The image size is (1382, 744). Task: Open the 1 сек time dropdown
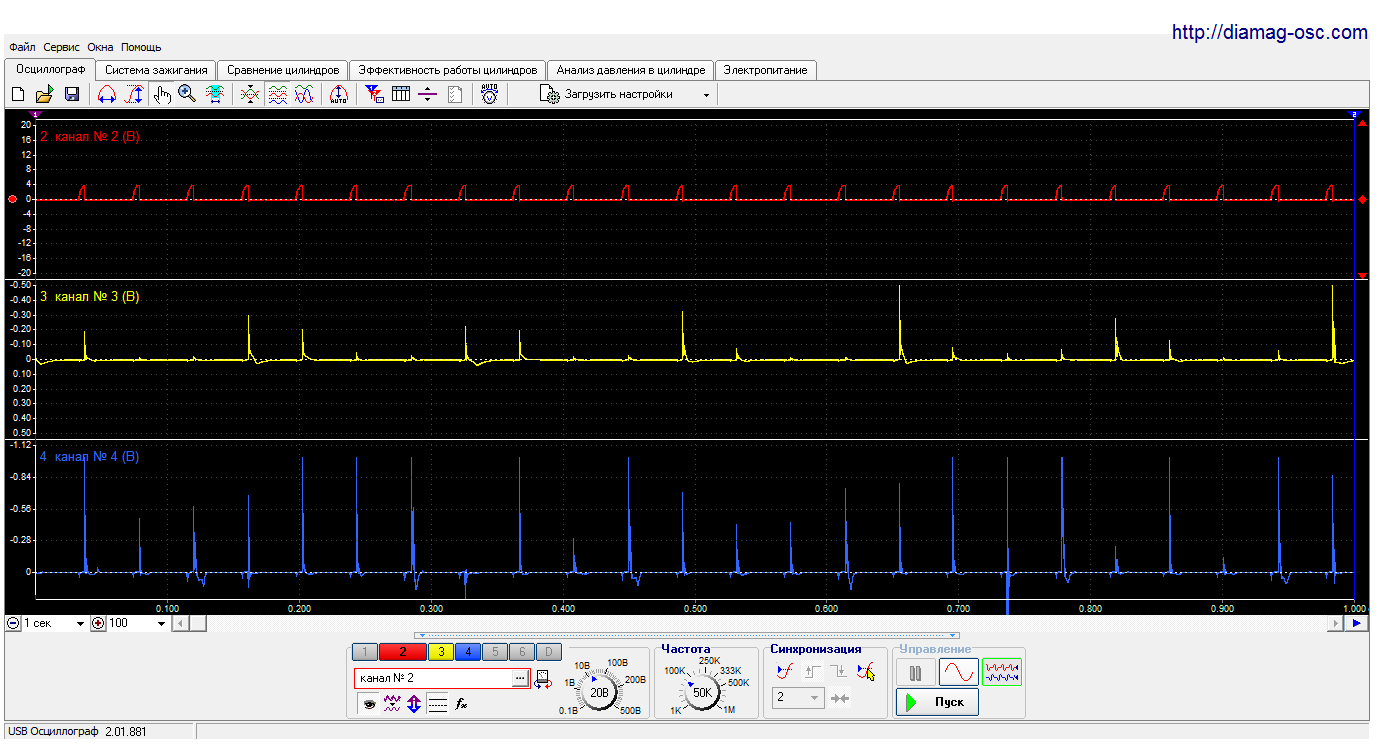[81, 623]
